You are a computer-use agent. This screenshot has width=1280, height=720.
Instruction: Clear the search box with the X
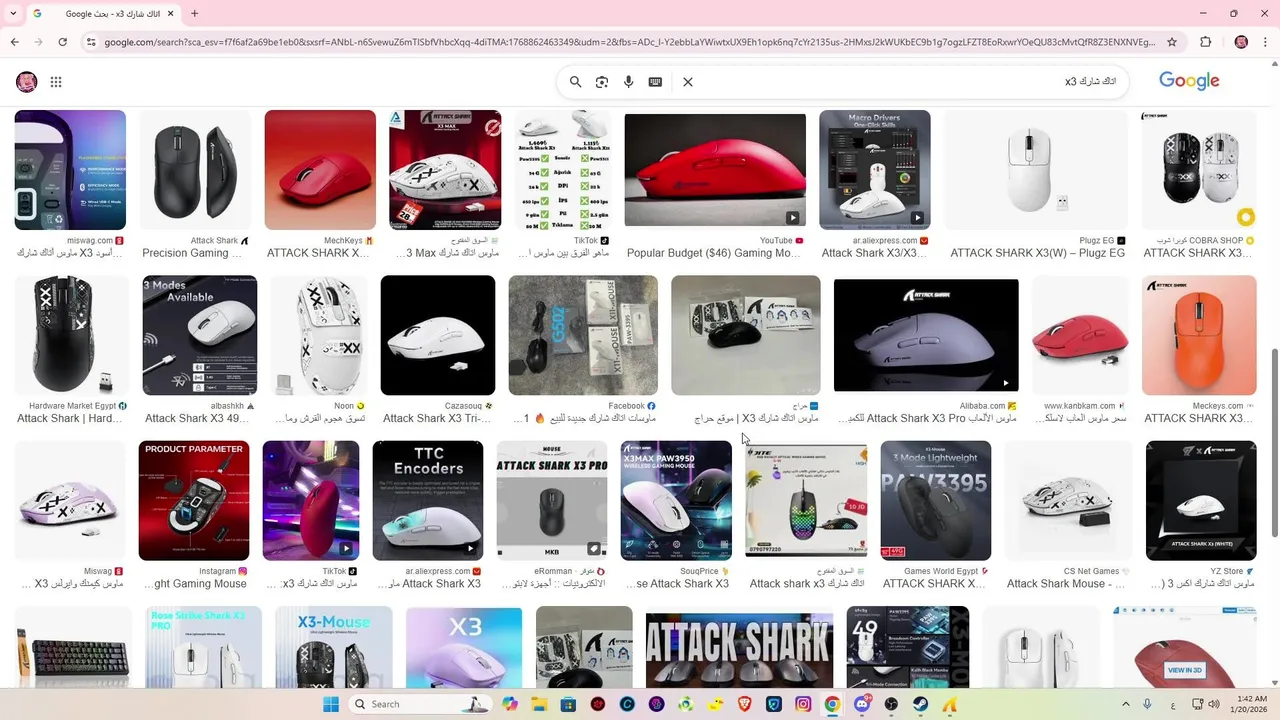click(688, 82)
